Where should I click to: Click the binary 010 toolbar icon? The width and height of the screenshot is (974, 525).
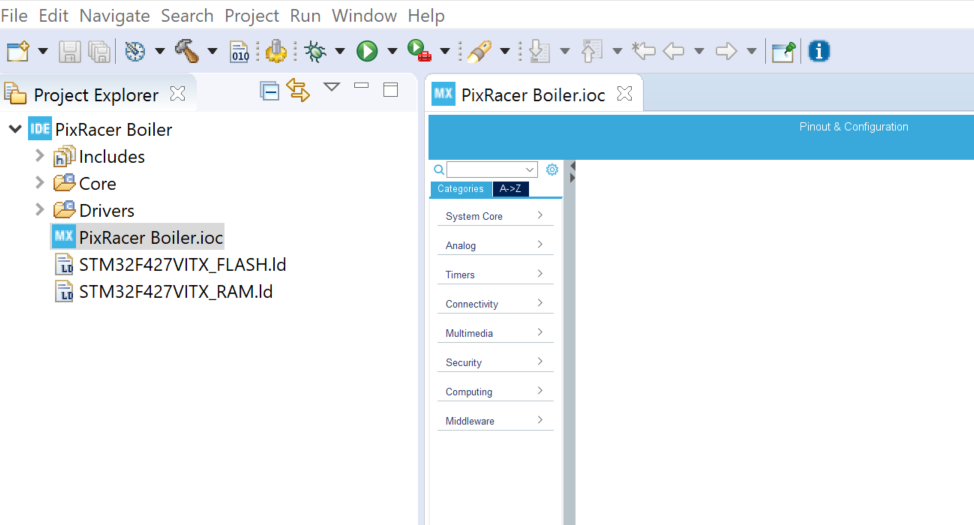pos(239,52)
